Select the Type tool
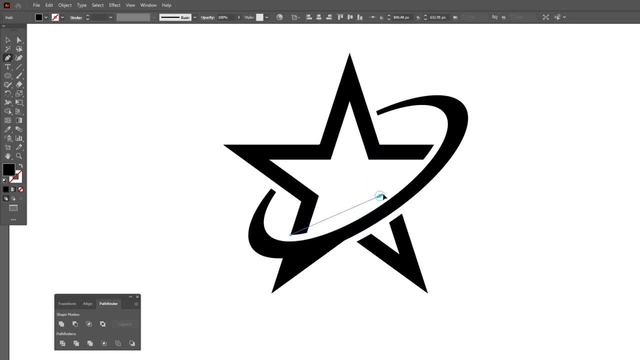Screen dimensions: 640x360 pos(8,67)
